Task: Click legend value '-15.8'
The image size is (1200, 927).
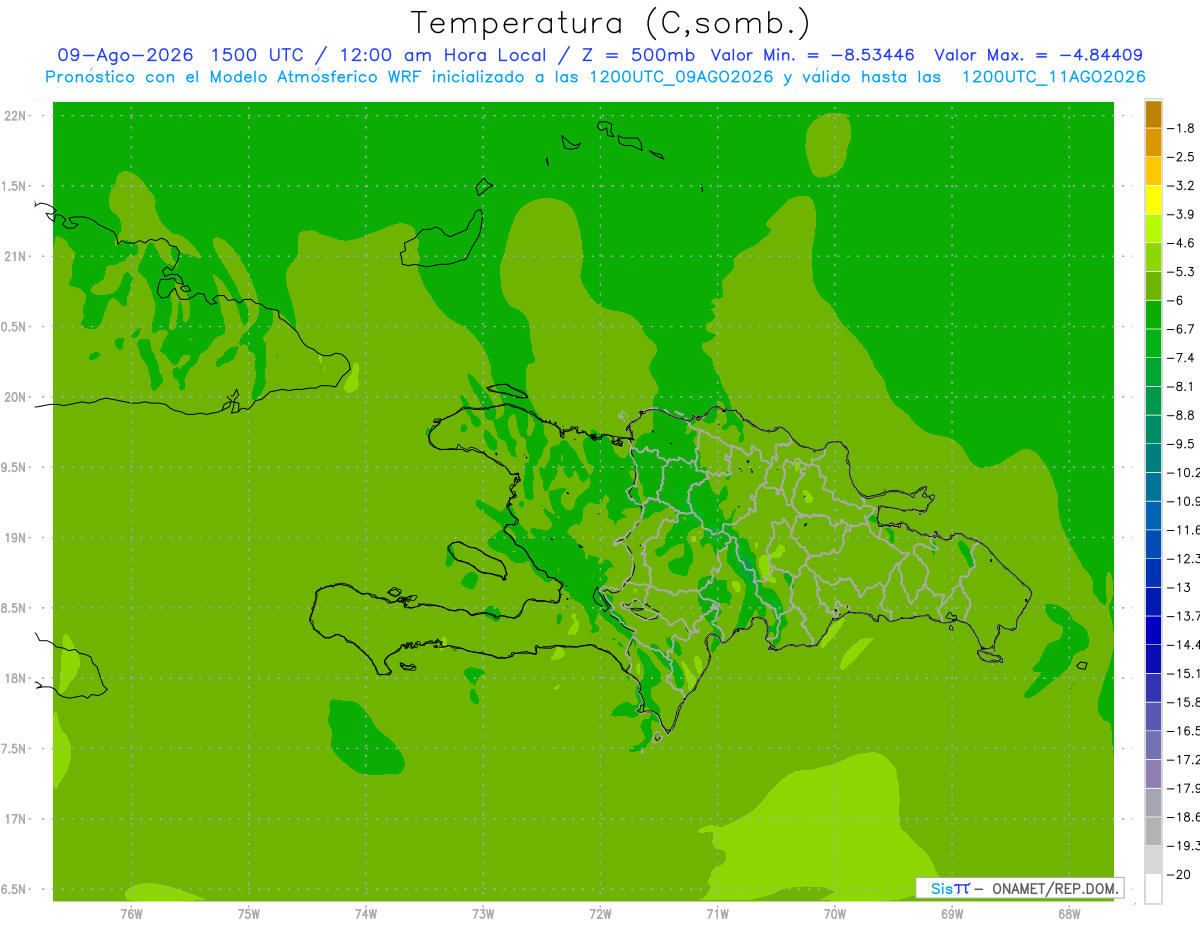Action: tap(1183, 702)
